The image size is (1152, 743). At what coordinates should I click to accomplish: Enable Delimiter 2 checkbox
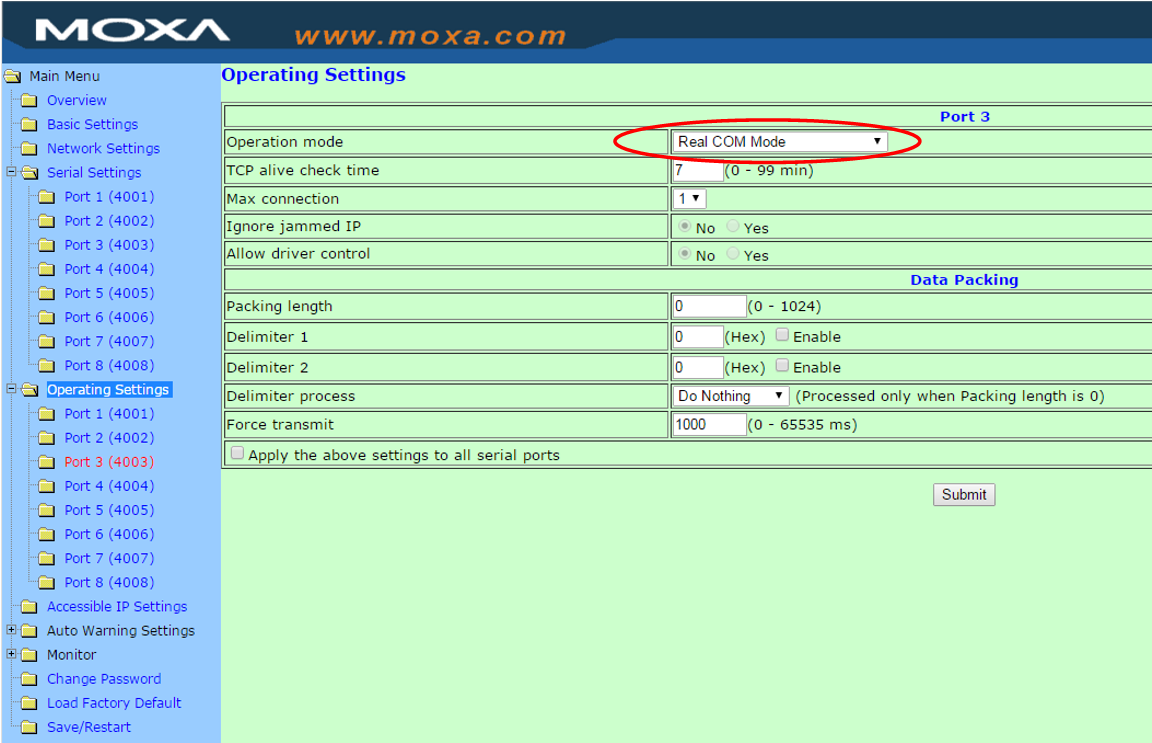pos(782,365)
